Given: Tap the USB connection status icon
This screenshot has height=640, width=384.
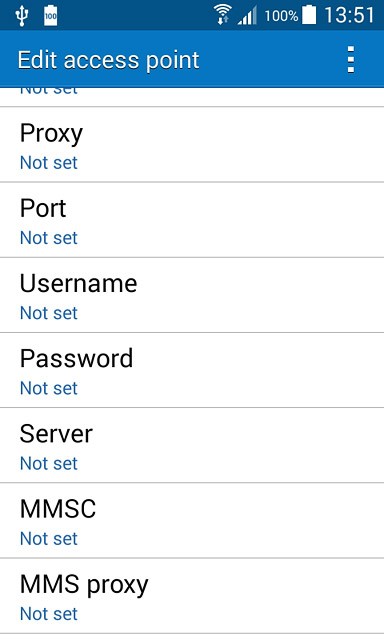Looking at the screenshot, I should tap(22, 16).
